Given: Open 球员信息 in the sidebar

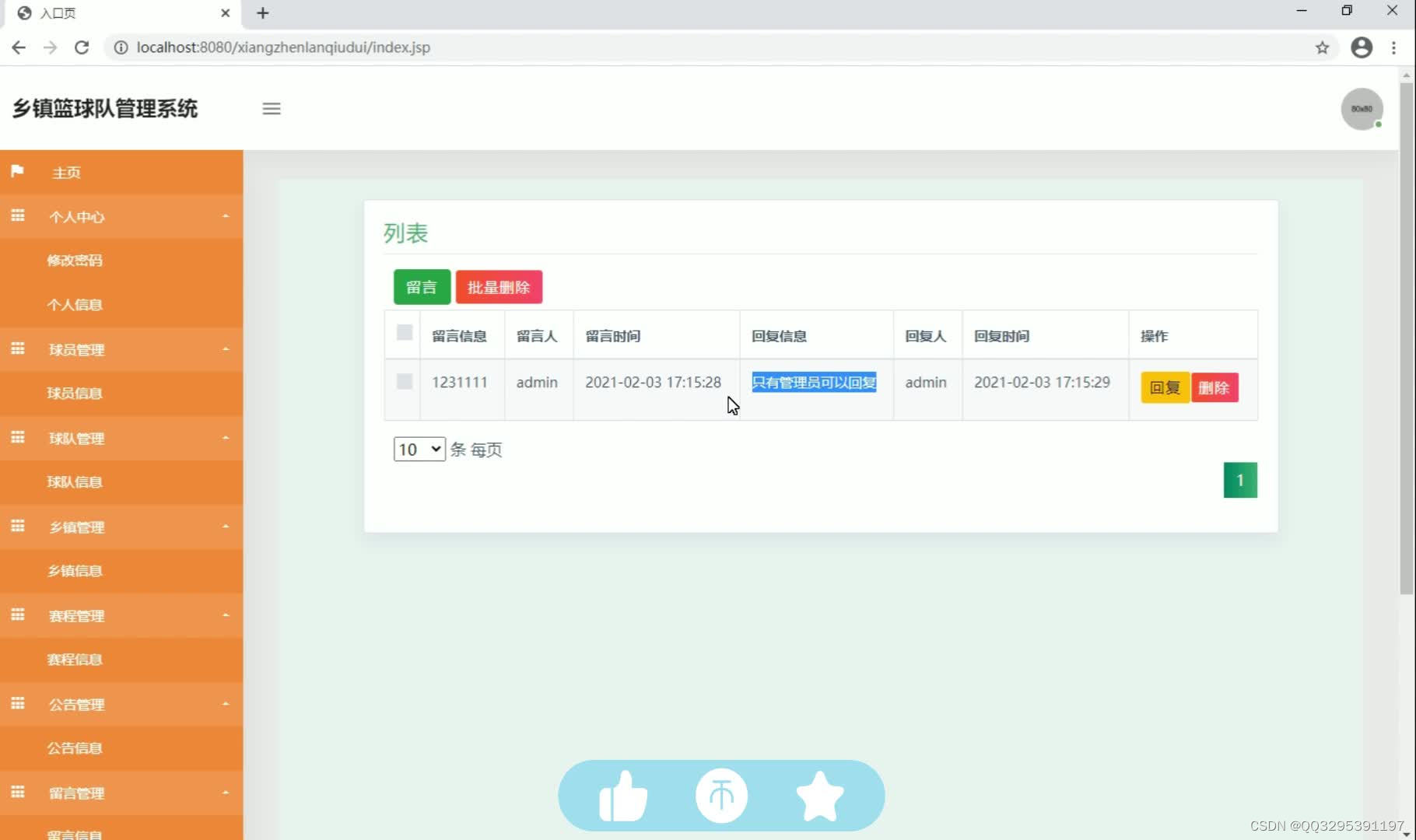Looking at the screenshot, I should (x=75, y=394).
